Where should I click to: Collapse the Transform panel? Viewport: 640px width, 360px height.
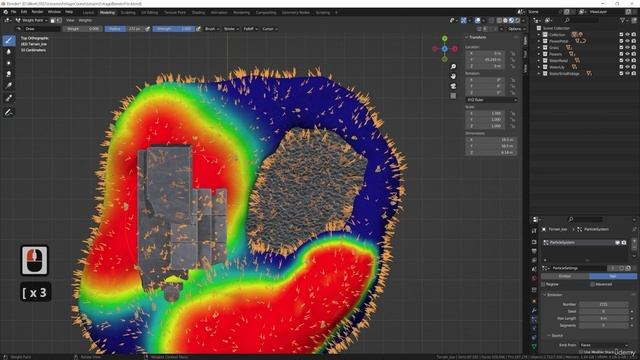coord(477,37)
